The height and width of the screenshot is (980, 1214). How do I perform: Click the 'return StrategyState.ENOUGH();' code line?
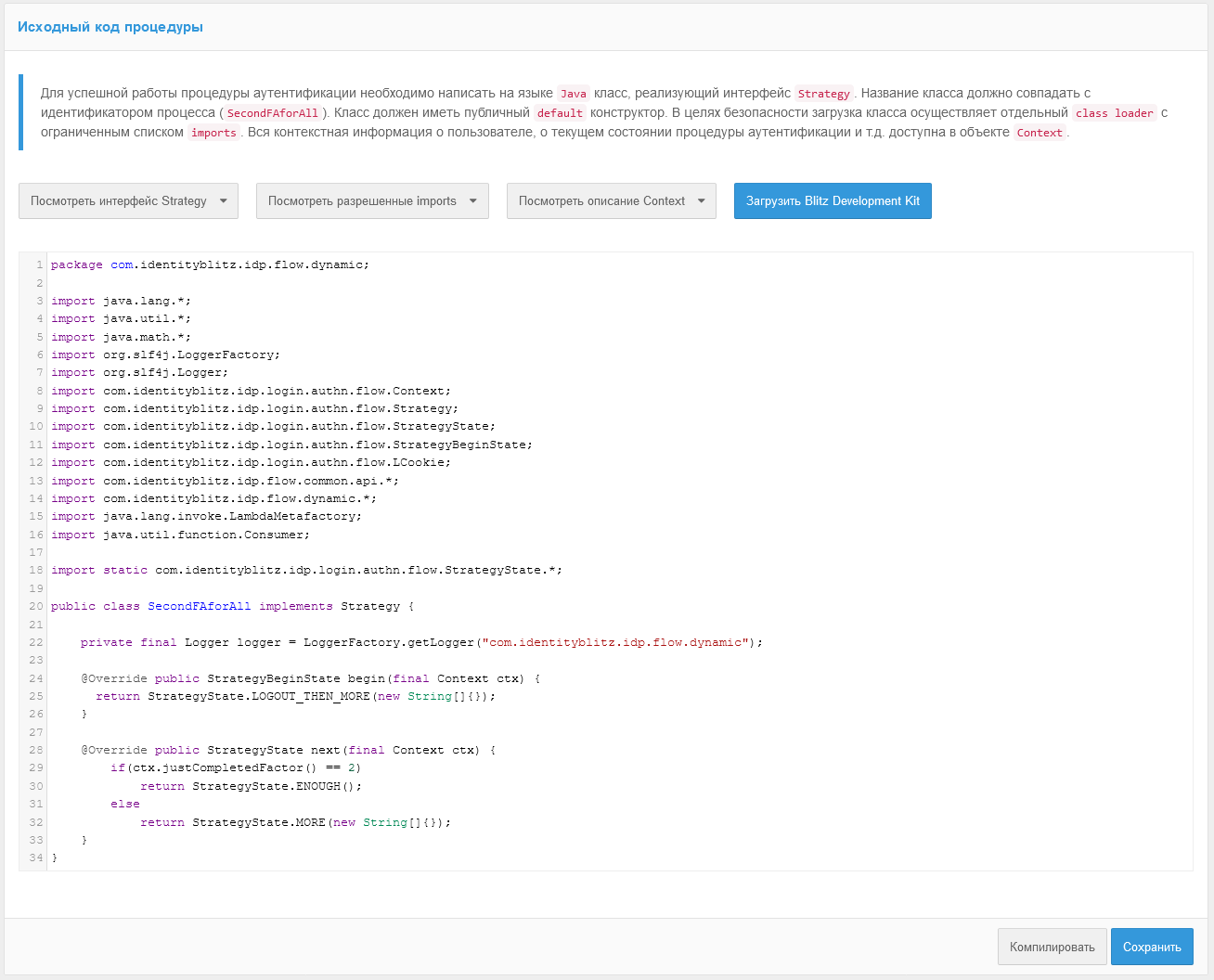251,787
